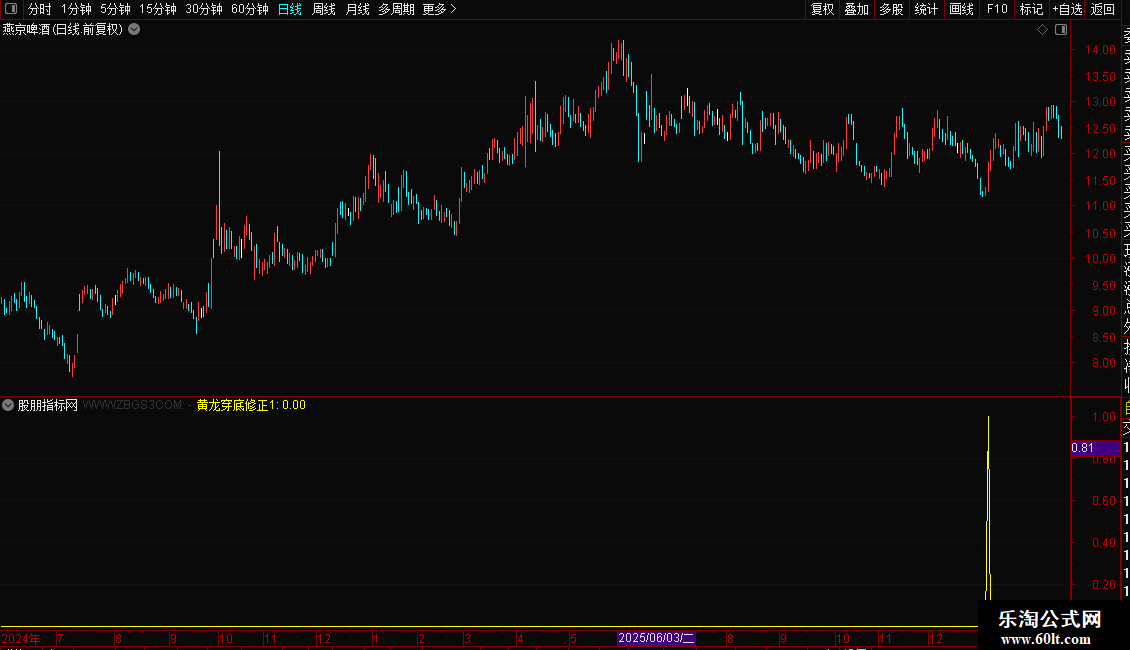Switch to 月线 monthly chart

pyautogui.click(x=357, y=9)
